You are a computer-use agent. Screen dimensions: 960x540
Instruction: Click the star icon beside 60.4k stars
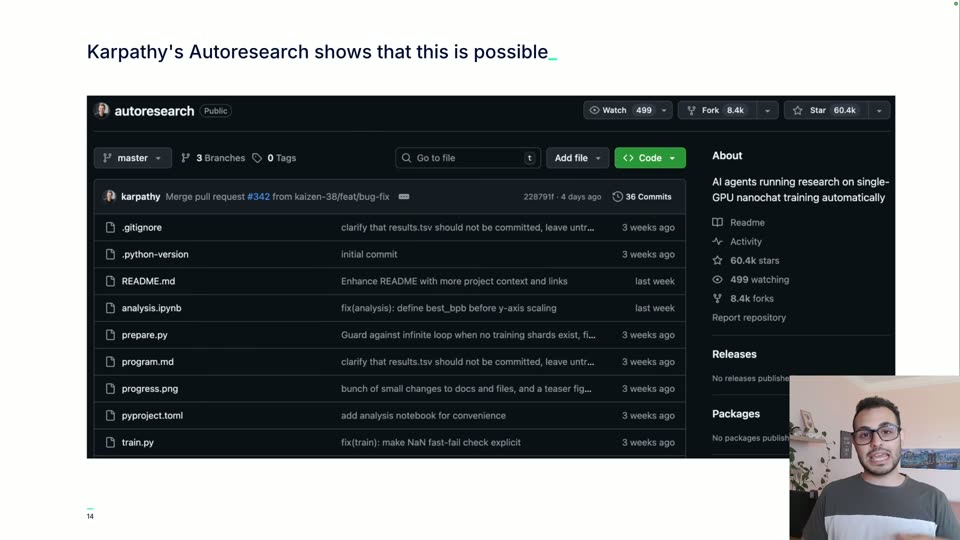(718, 260)
